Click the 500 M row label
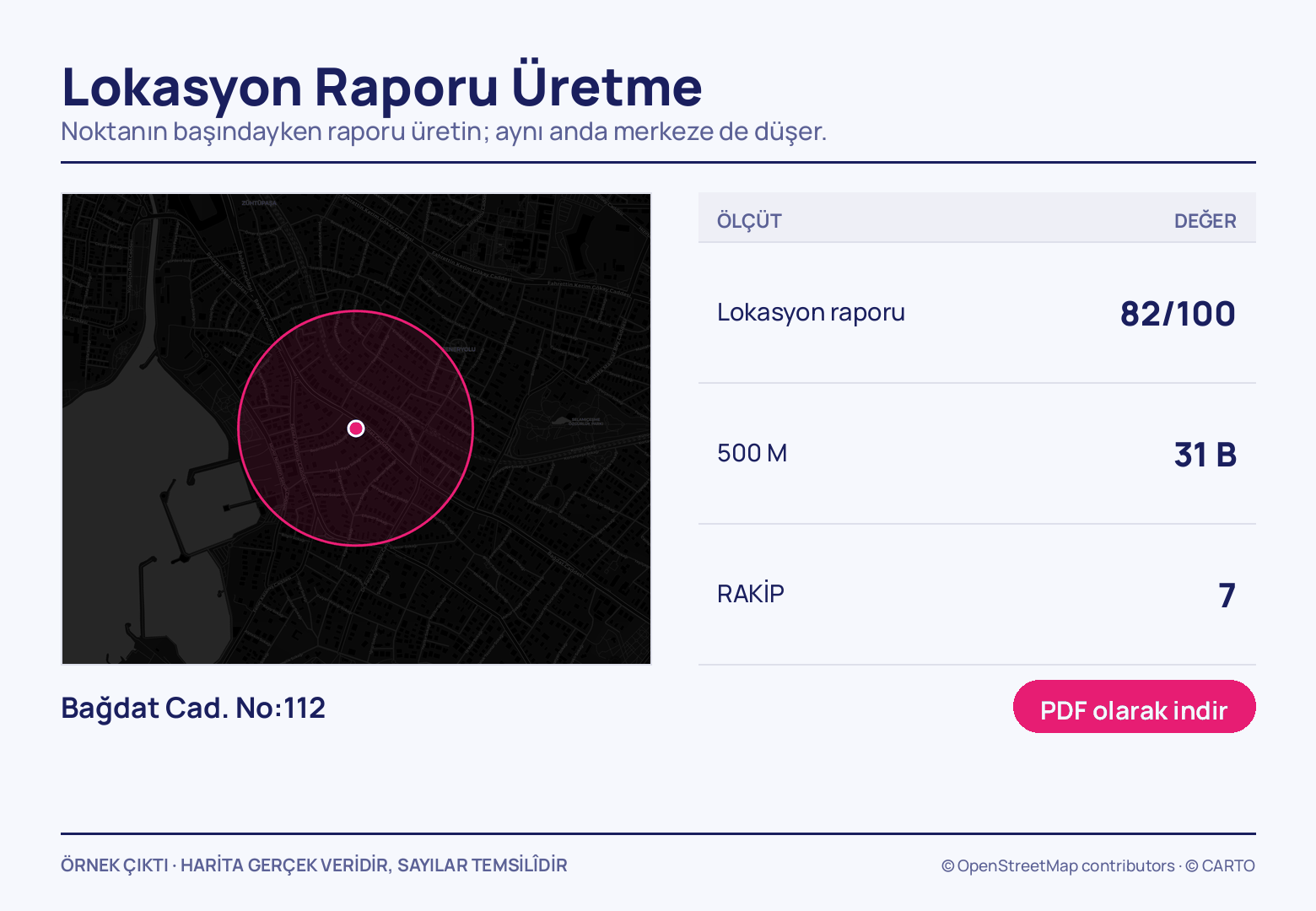 [752, 453]
